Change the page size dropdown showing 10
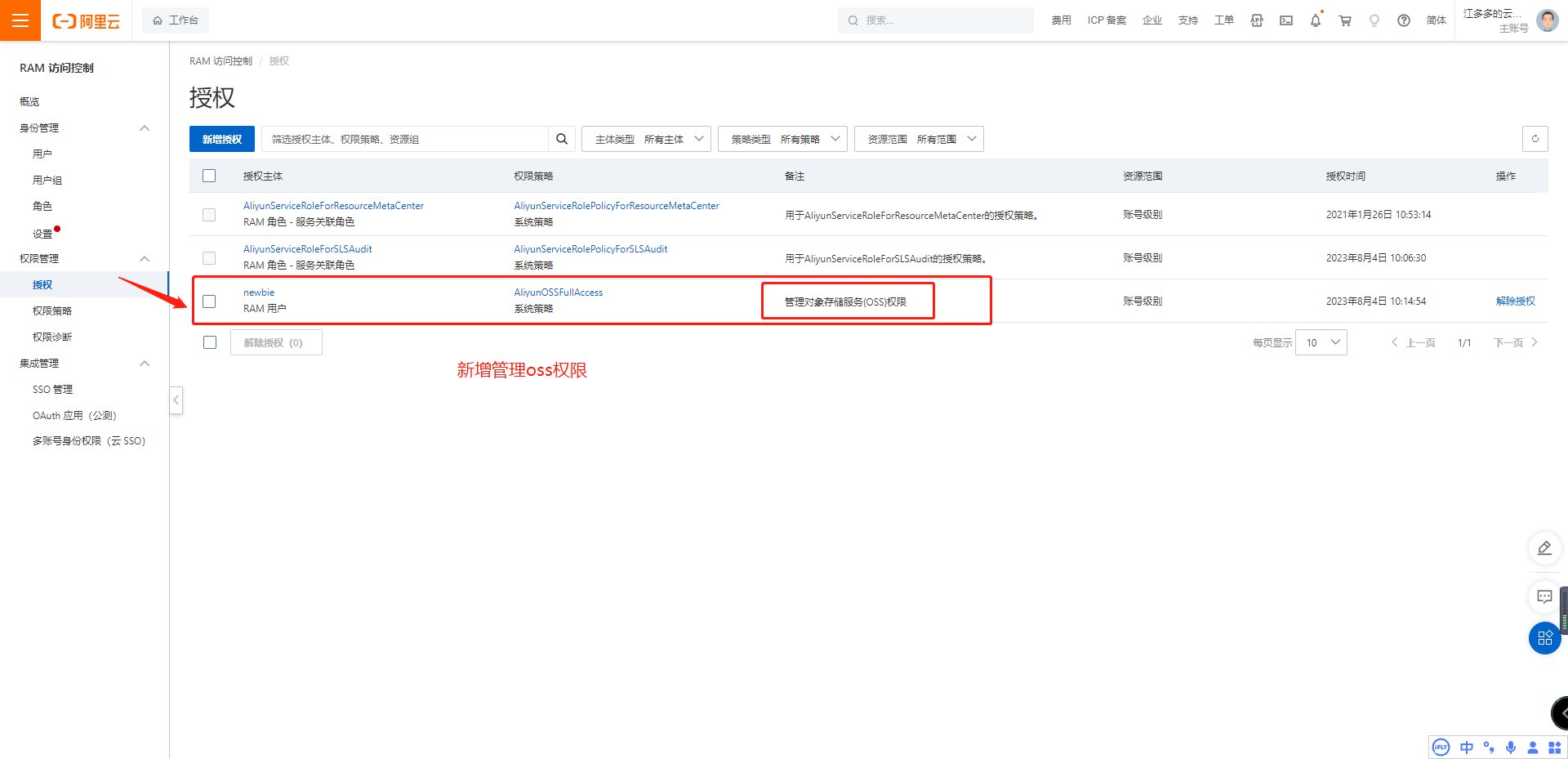Image resolution: width=1568 pixels, height=759 pixels. point(1321,342)
